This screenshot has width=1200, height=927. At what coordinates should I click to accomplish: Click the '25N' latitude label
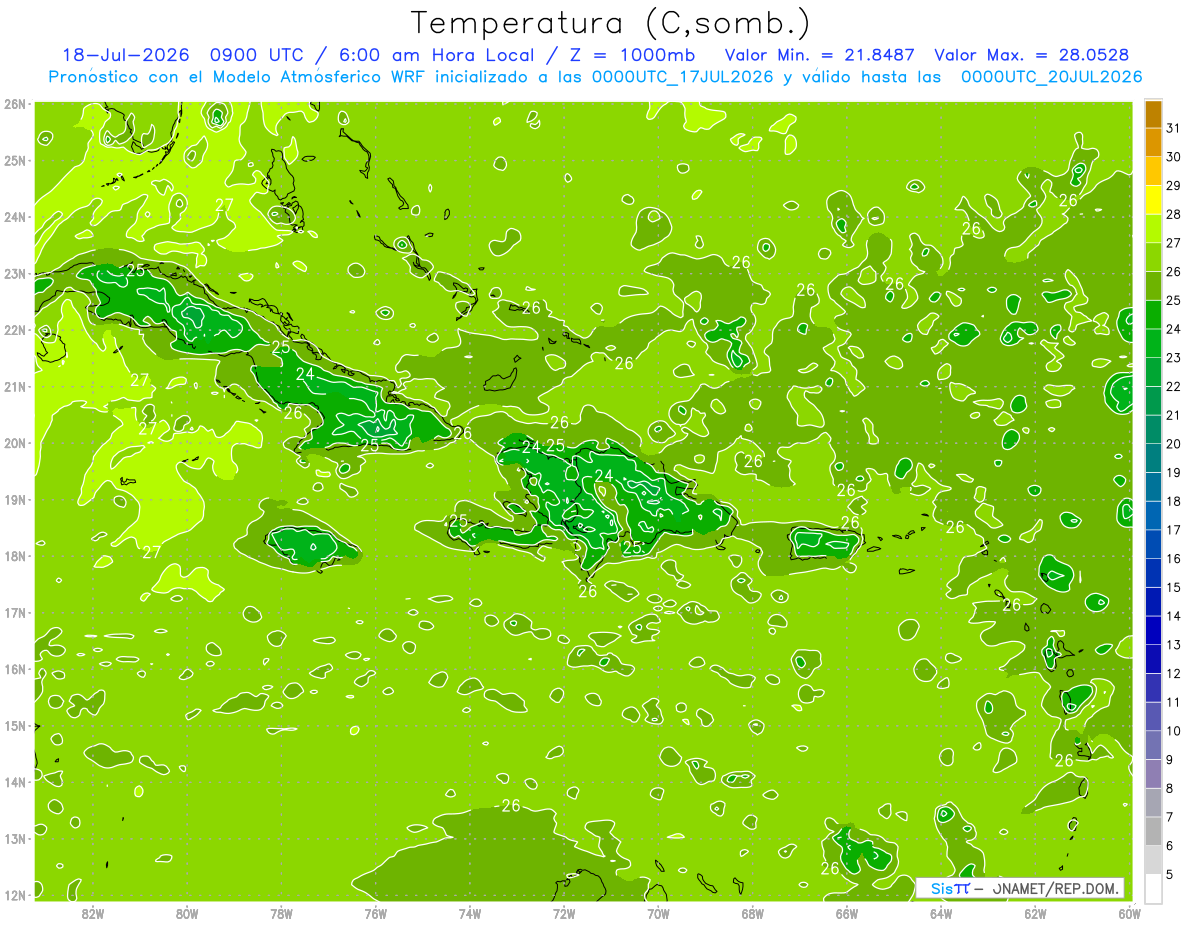click(15, 161)
